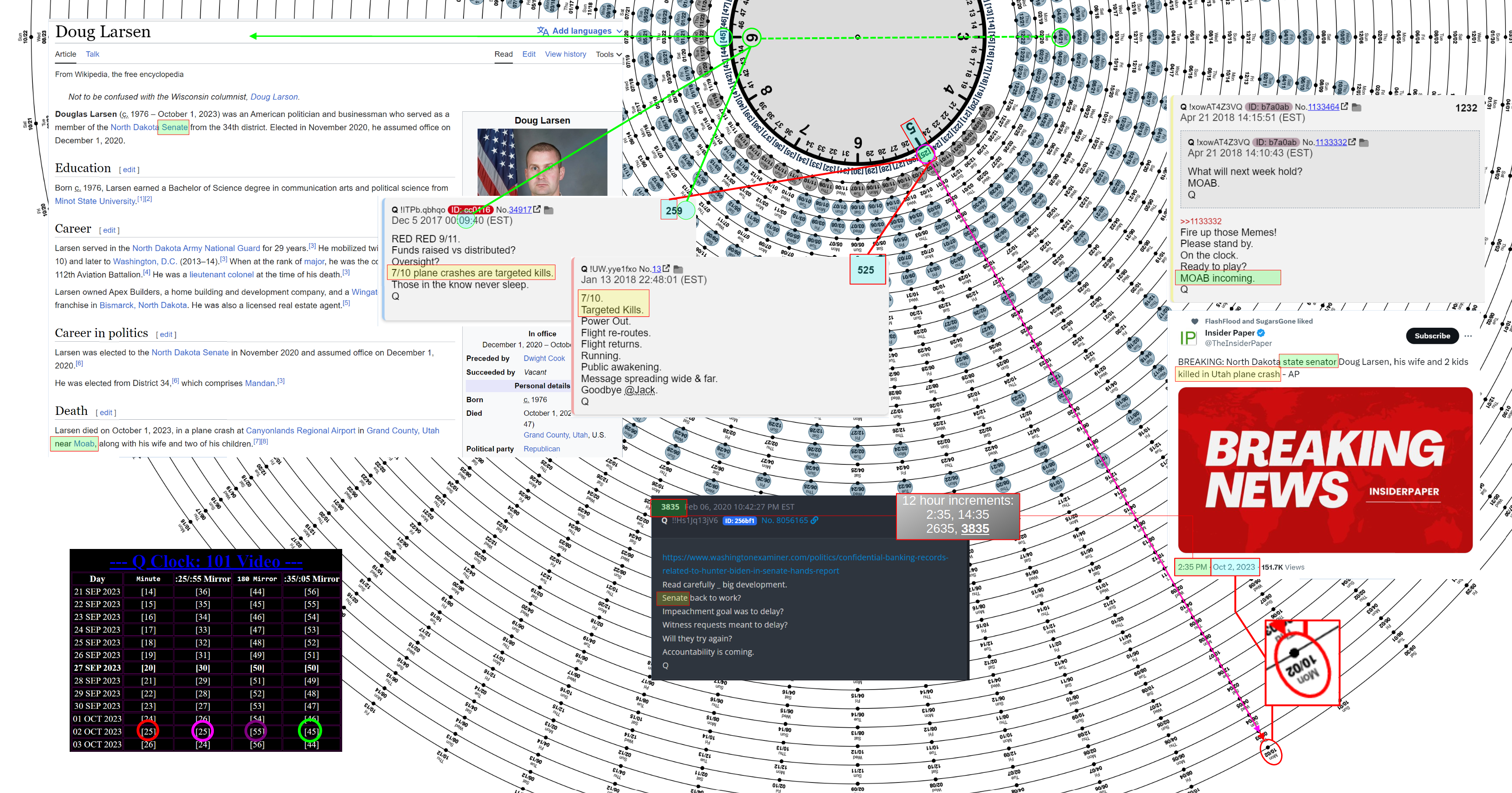Click the Subscribe button on the tweet
1512x793 pixels.
1432,336
